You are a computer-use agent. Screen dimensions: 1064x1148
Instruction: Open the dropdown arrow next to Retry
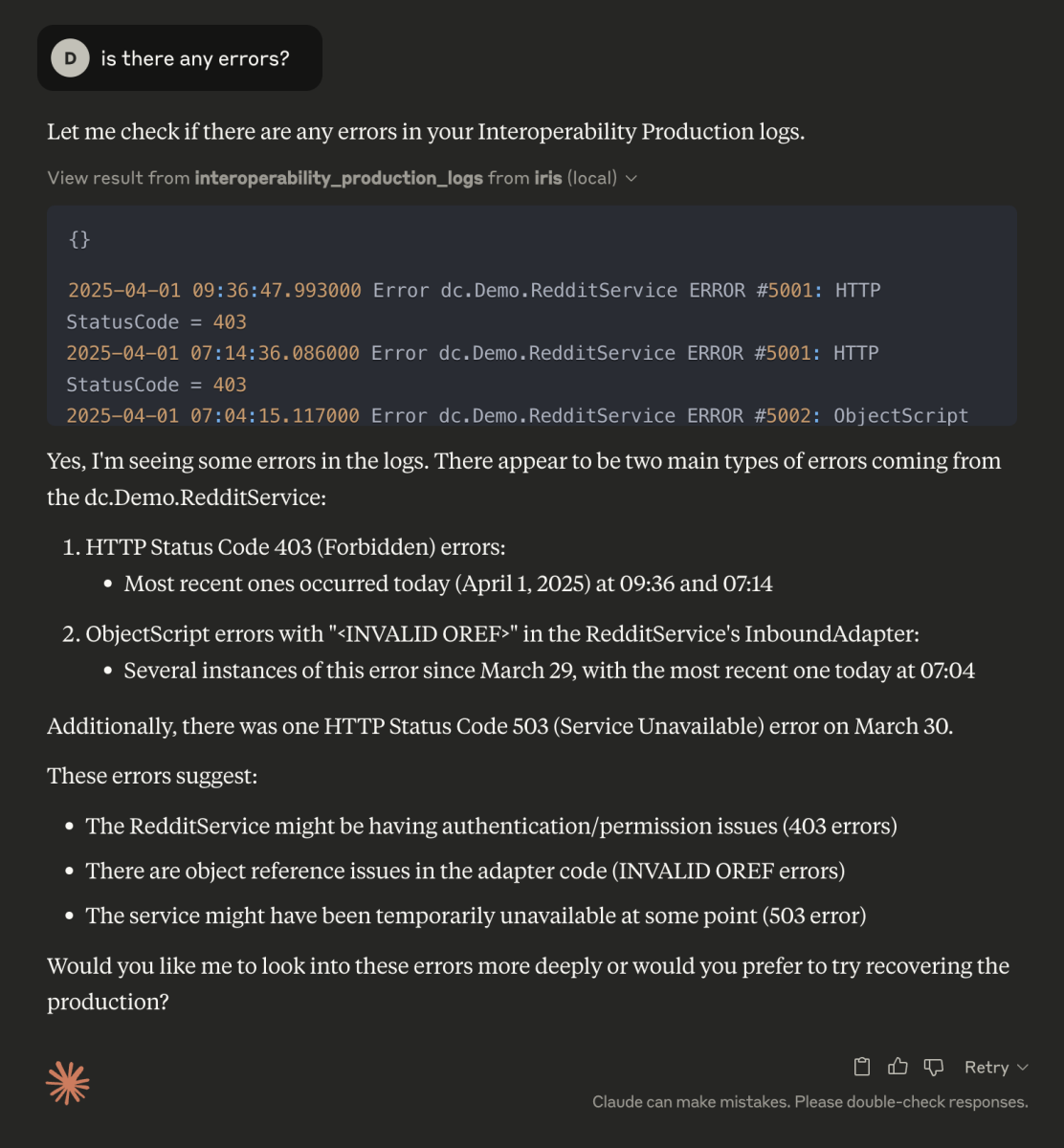pyautogui.click(x=1023, y=1068)
